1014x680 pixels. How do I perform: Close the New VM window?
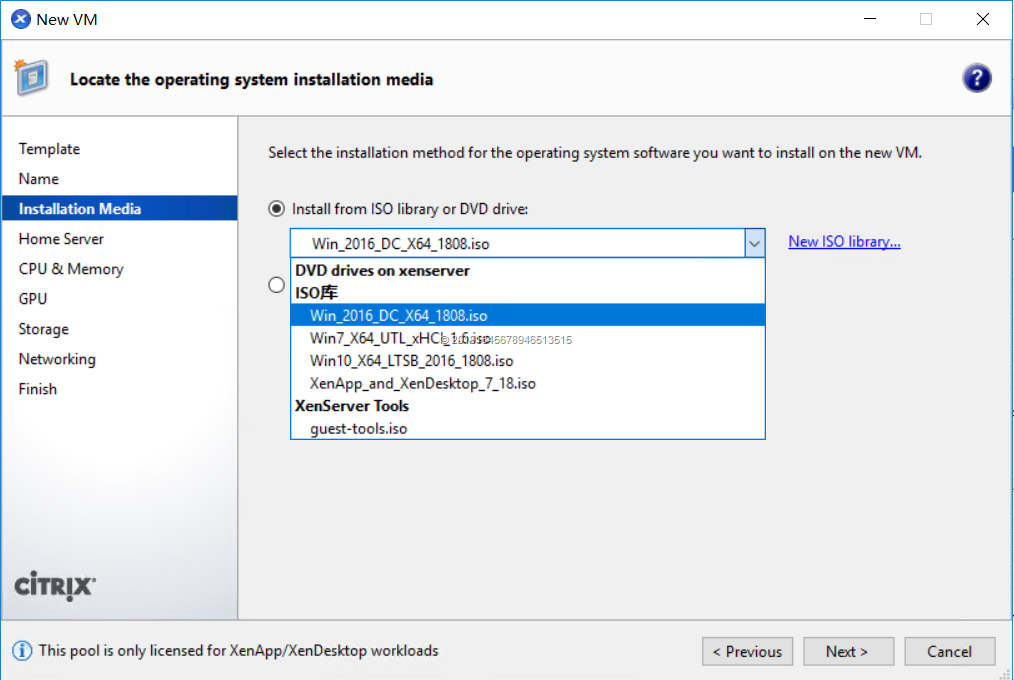982,19
